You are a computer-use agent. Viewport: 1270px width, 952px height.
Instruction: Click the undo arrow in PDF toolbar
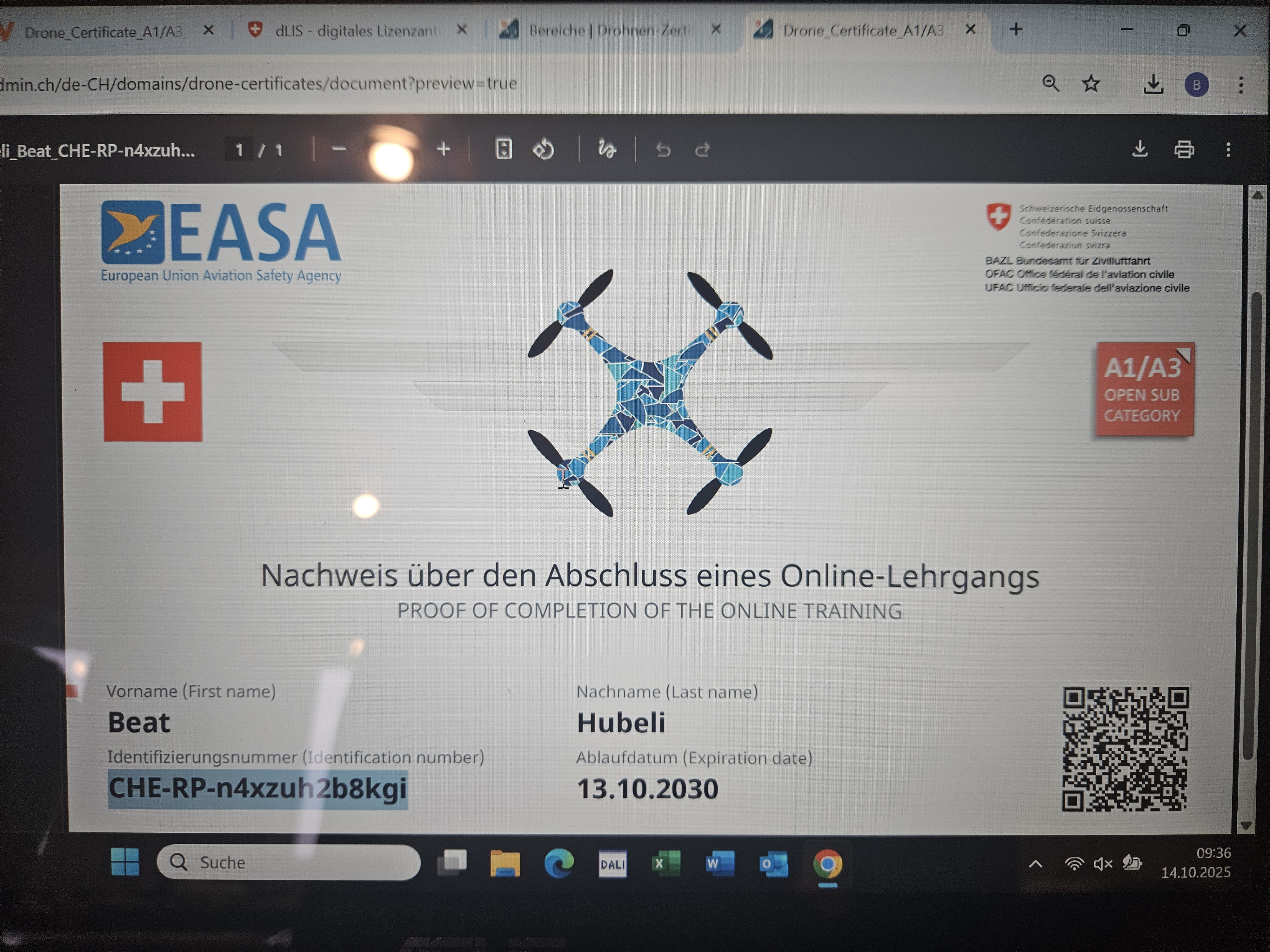(x=663, y=150)
